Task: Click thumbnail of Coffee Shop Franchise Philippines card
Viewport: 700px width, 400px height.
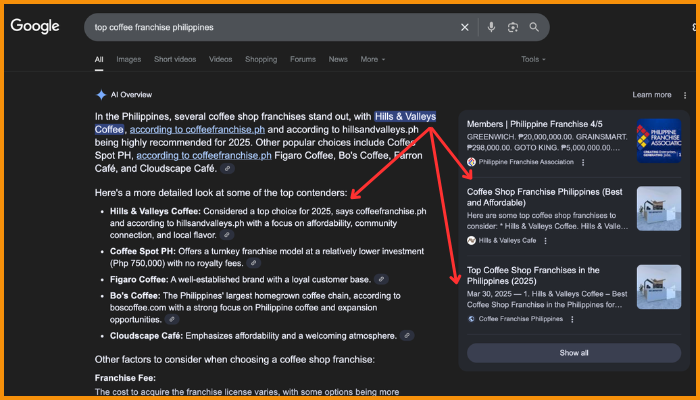Action: tap(658, 208)
